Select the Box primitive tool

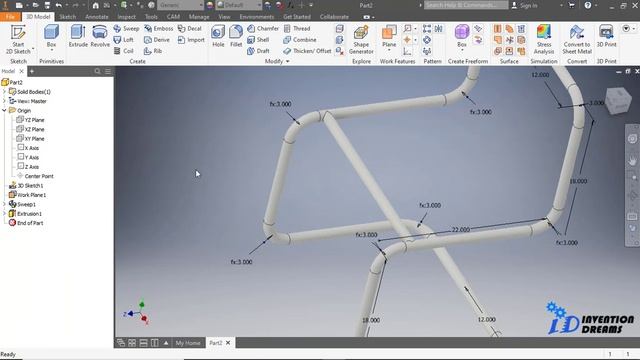[x=51, y=36]
